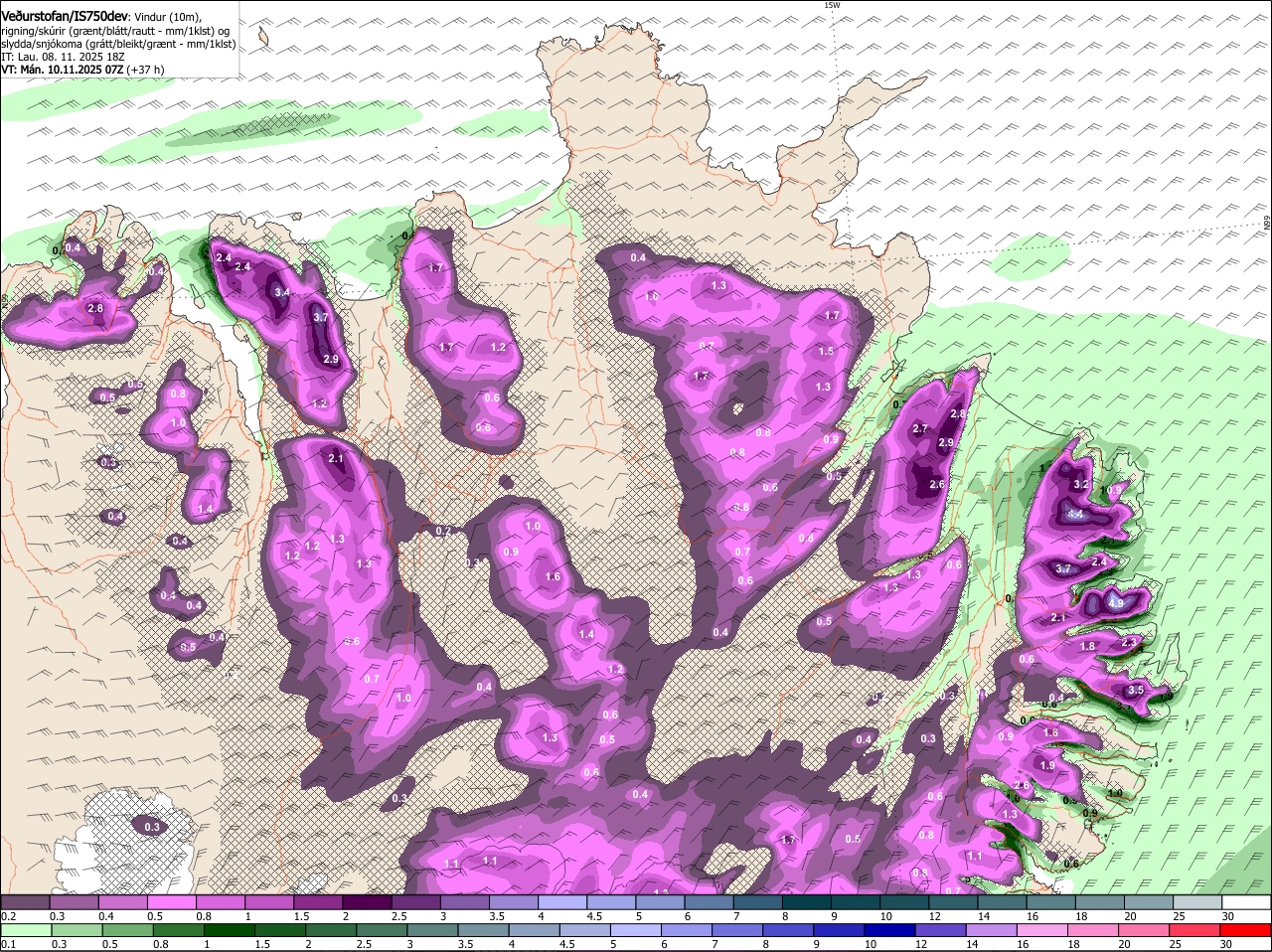
Task: Click the 4.5 label in the rain legend row
Action: 567,944
